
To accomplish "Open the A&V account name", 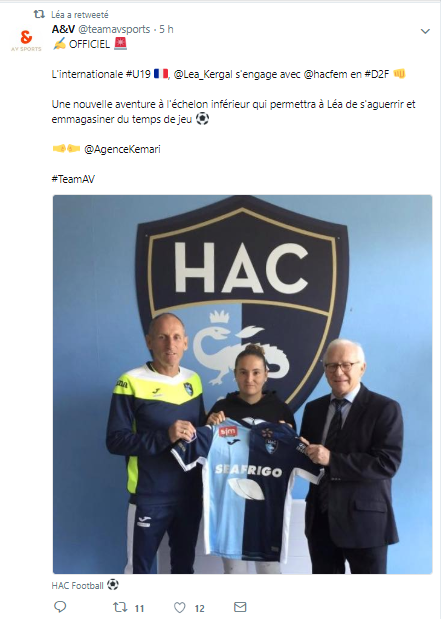I will [x=63, y=29].
